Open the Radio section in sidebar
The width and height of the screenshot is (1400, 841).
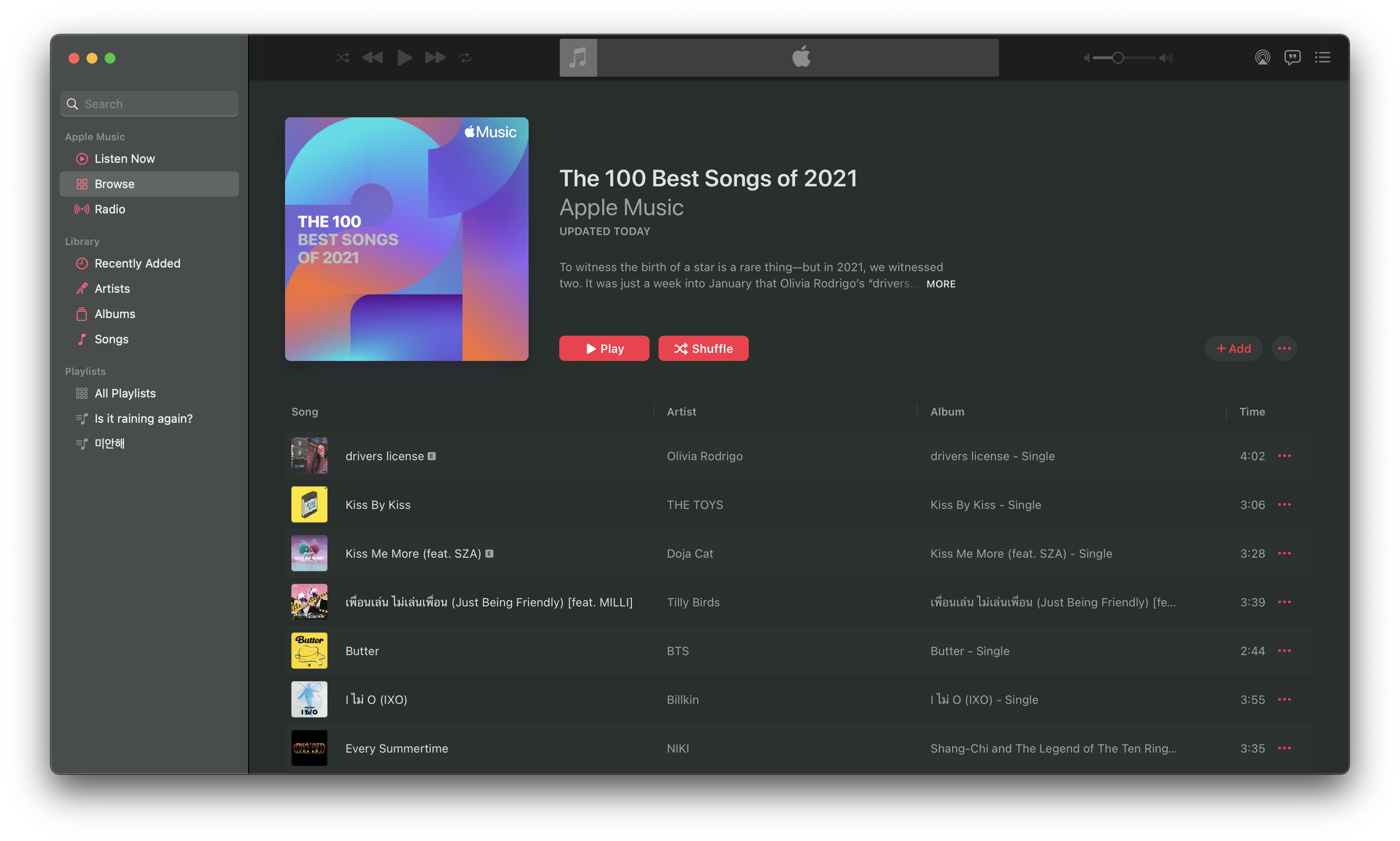tap(110, 209)
